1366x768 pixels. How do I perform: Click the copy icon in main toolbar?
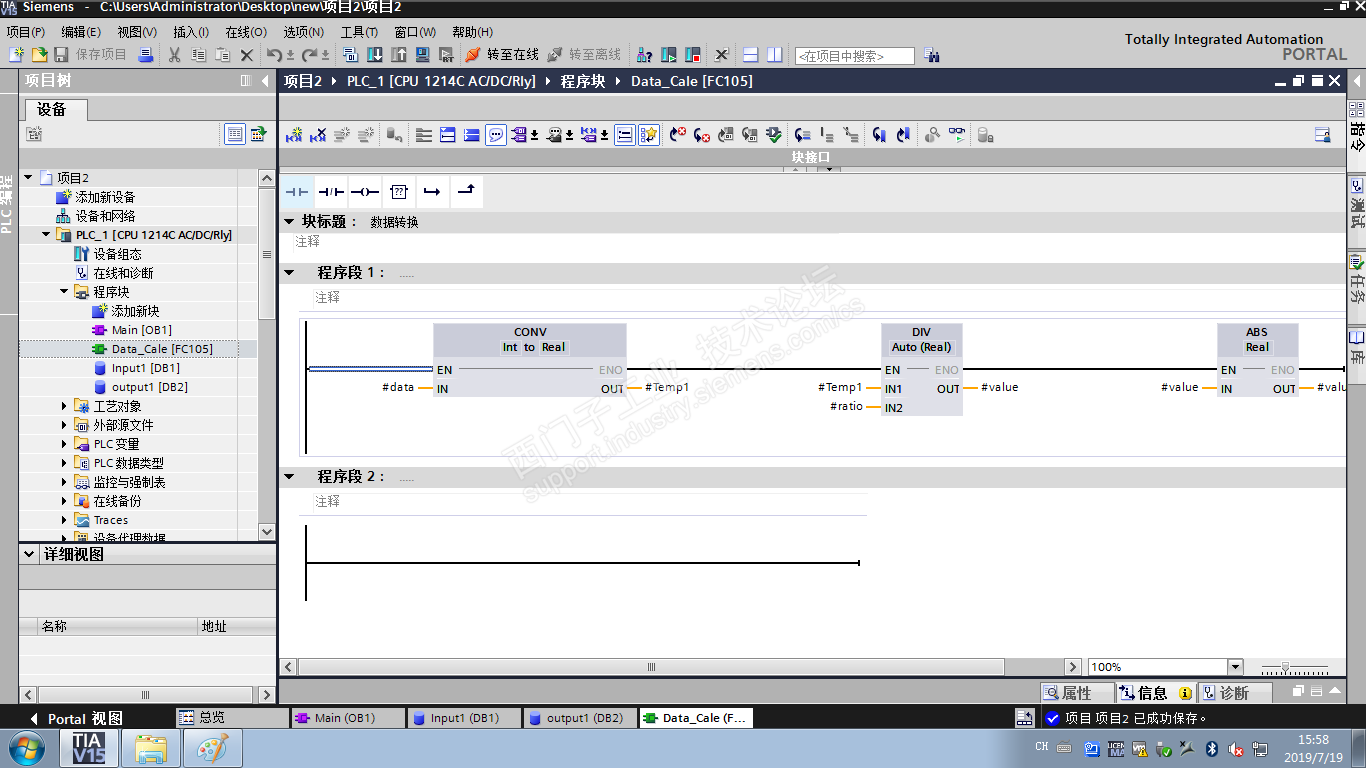(199, 54)
